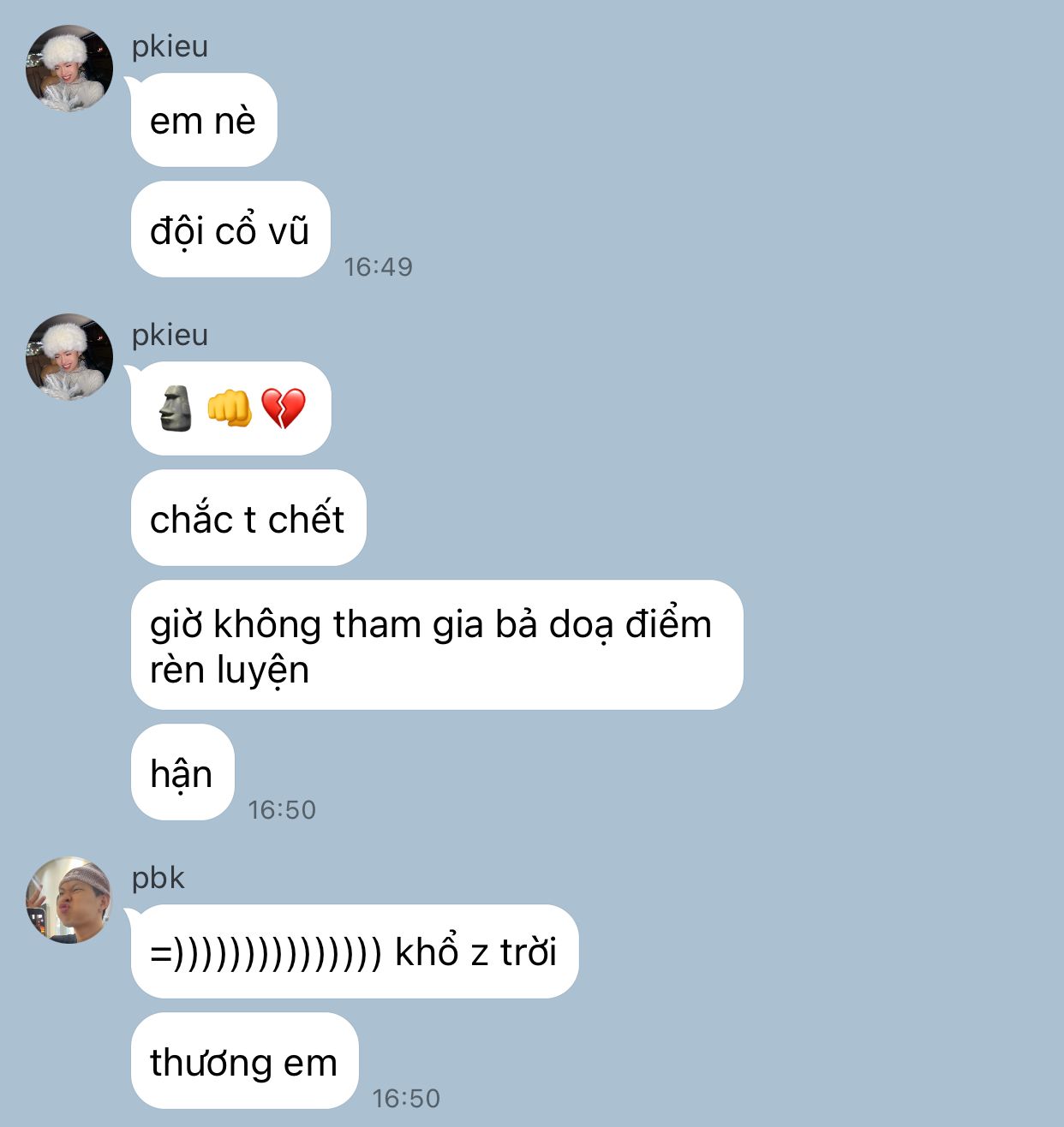This screenshot has width=1064, height=1127.
Task: Tap the 'hận' message bubble
Action: [182, 772]
